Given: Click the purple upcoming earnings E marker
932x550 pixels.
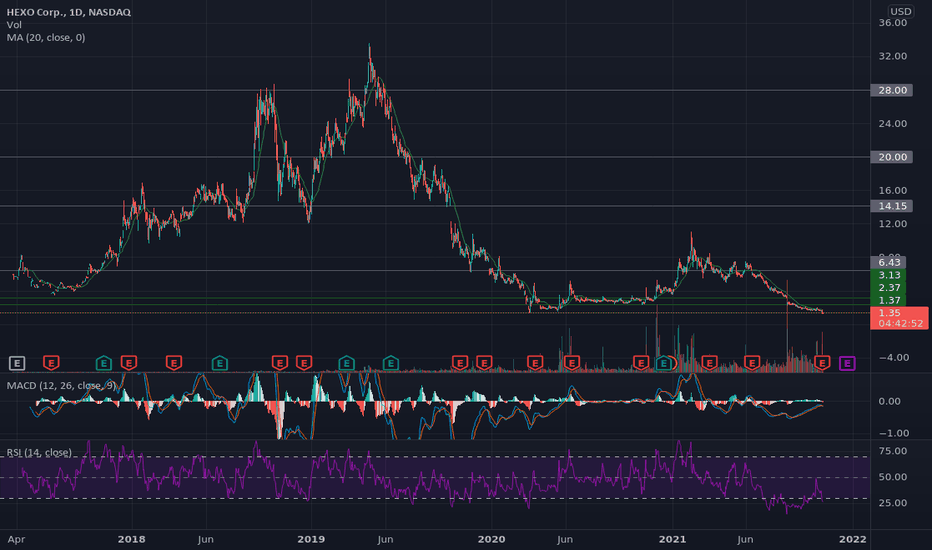Looking at the screenshot, I should click(x=847, y=363).
